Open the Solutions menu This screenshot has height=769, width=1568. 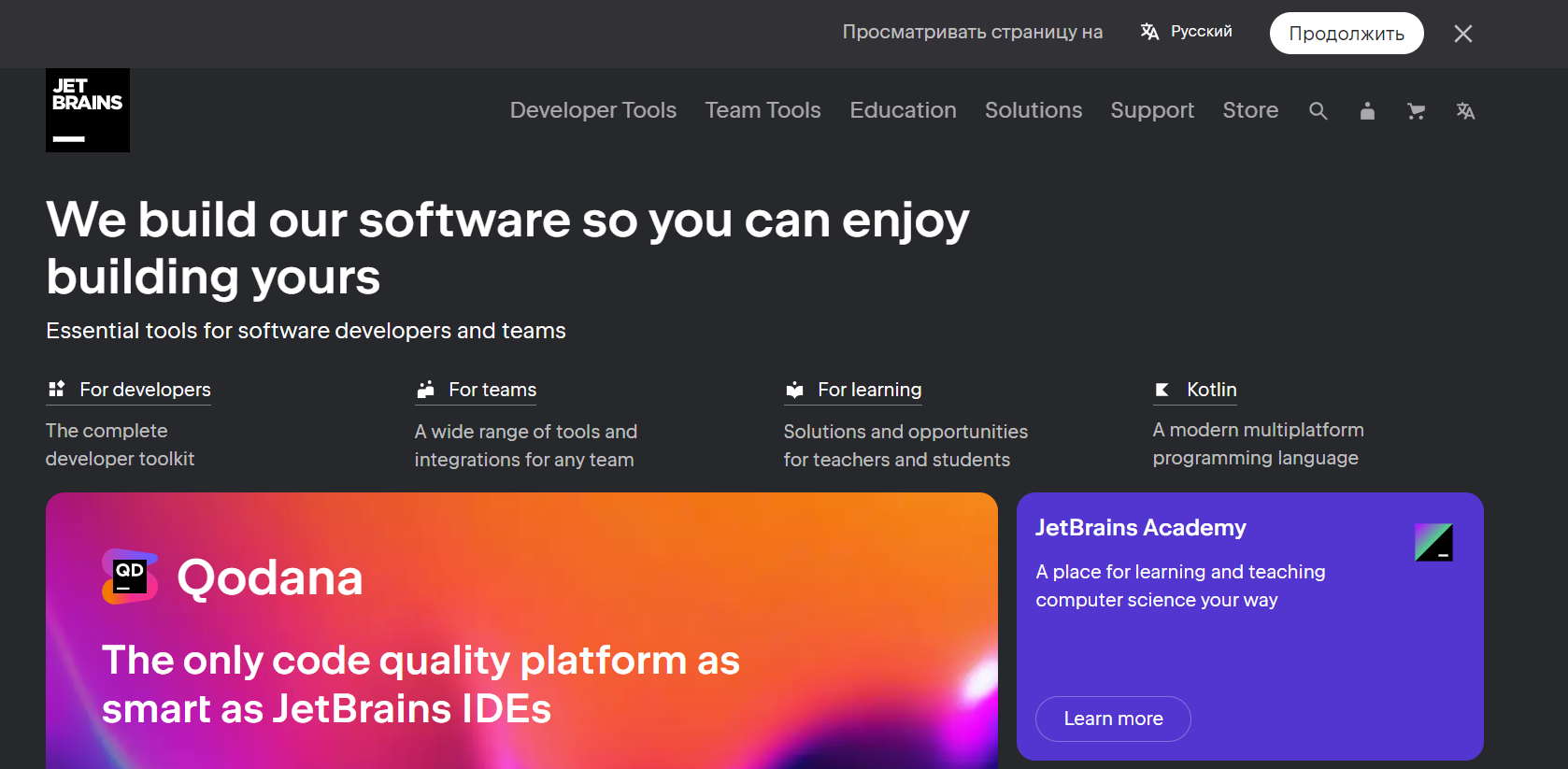click(1033, 110)
